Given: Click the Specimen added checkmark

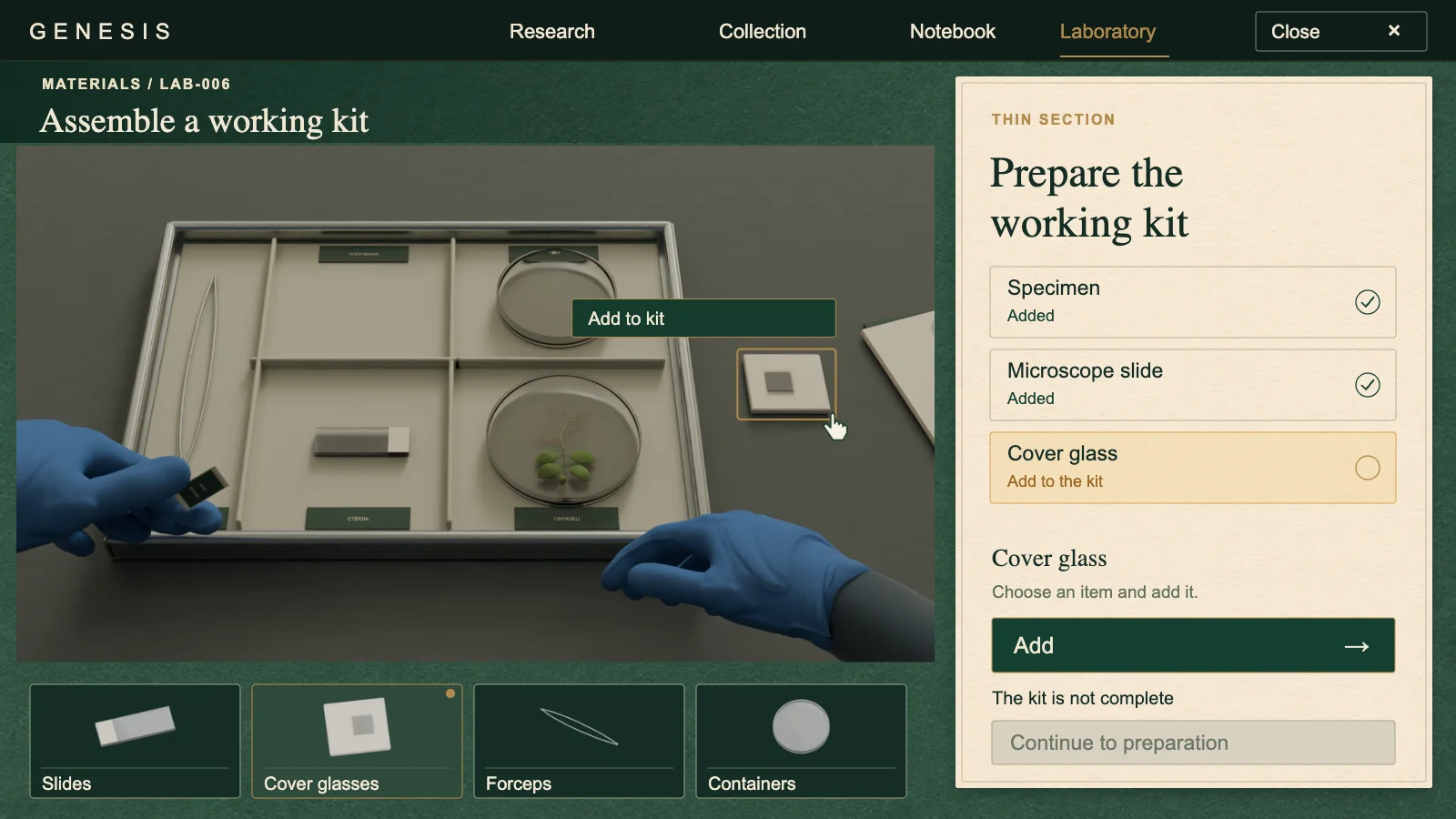Looking at the screenshot, I should 1367,302.
